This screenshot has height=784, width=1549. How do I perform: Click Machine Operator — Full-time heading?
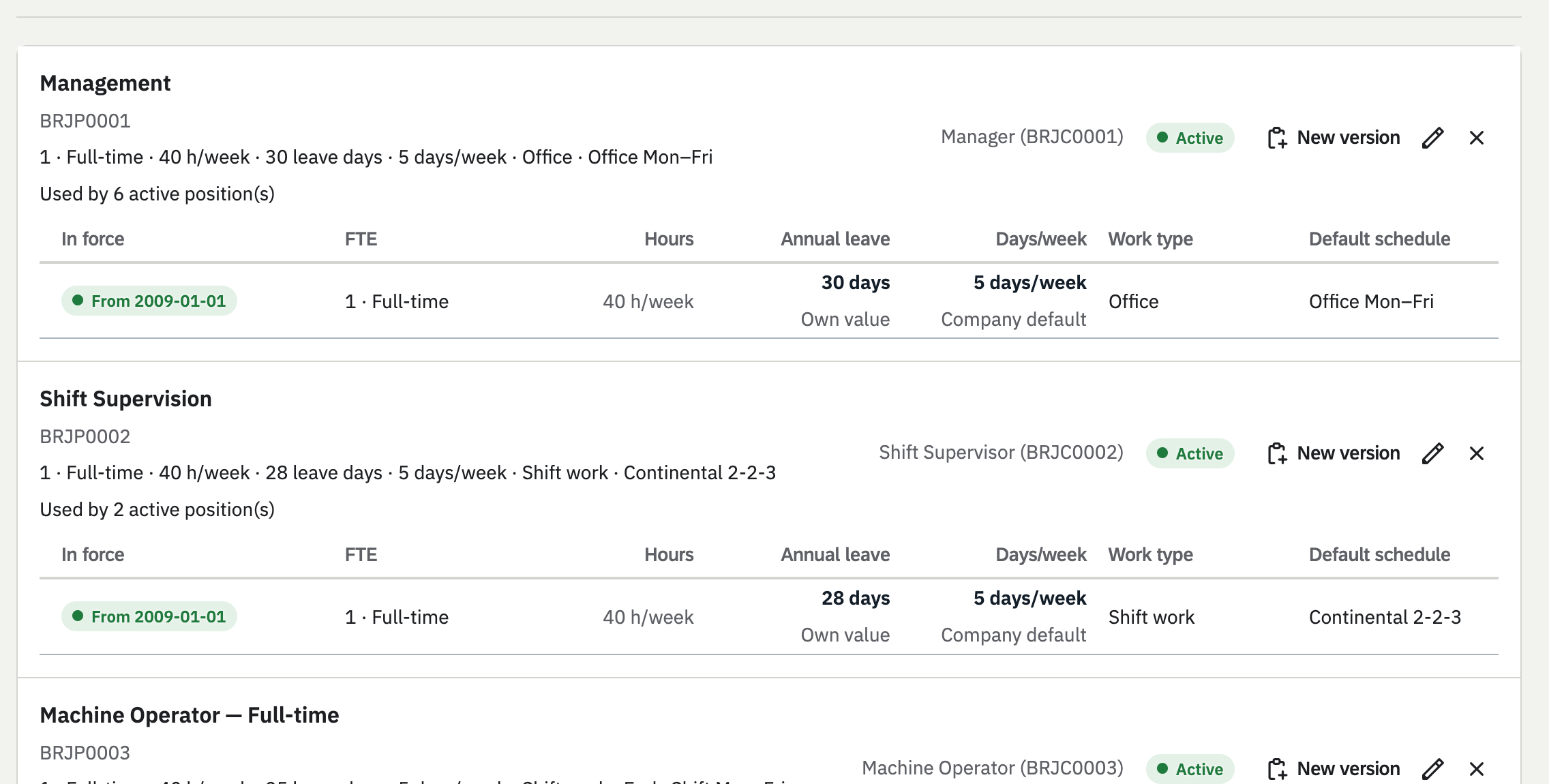tap(190, 715)
